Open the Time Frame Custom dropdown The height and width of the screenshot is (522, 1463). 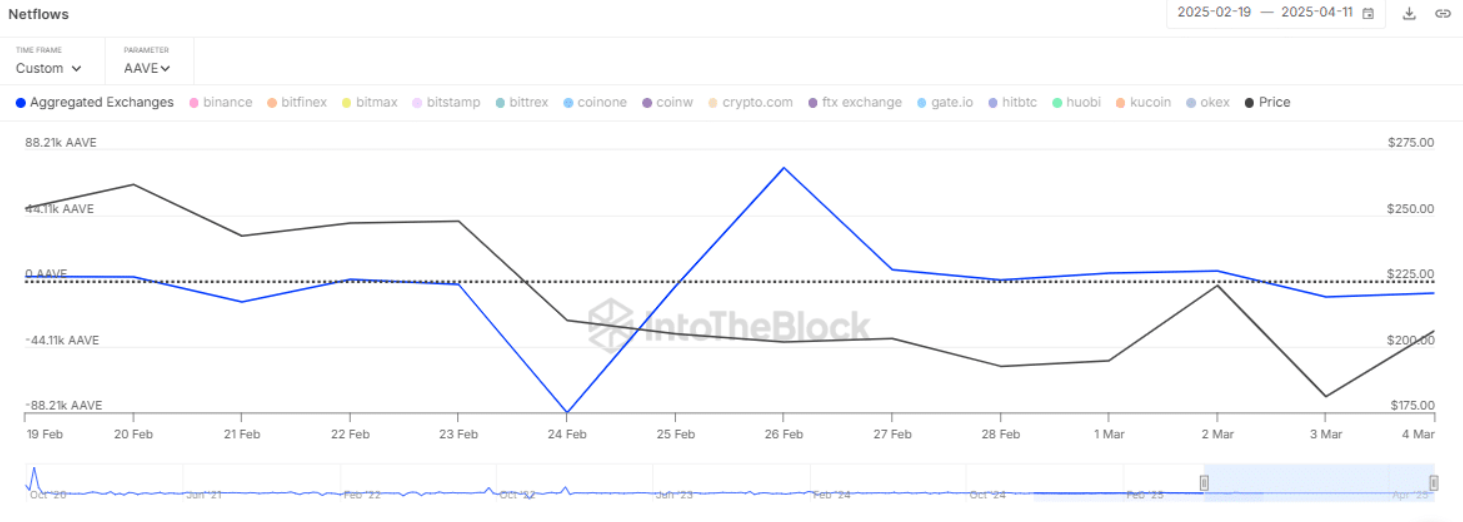tap(48, 68)
